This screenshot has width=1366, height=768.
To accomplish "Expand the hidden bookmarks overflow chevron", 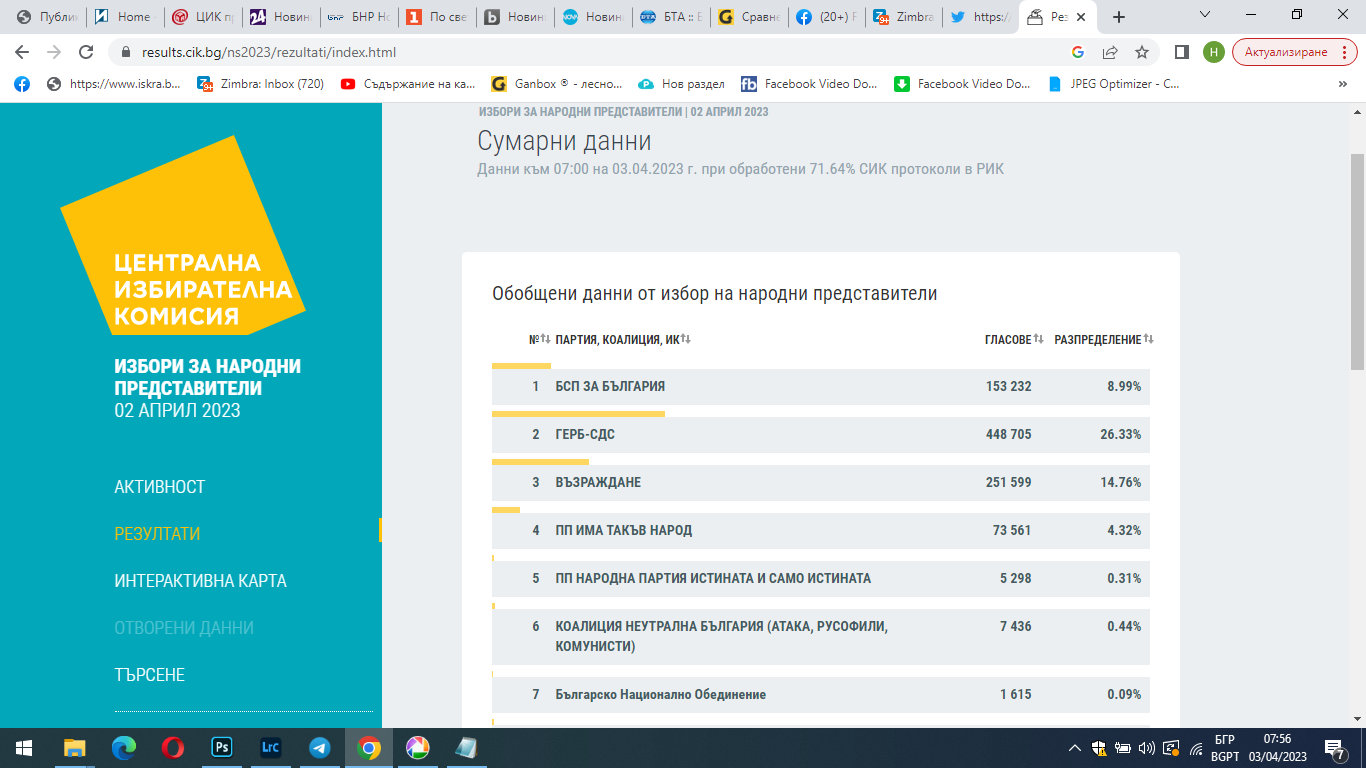I will click(1342, 84).
